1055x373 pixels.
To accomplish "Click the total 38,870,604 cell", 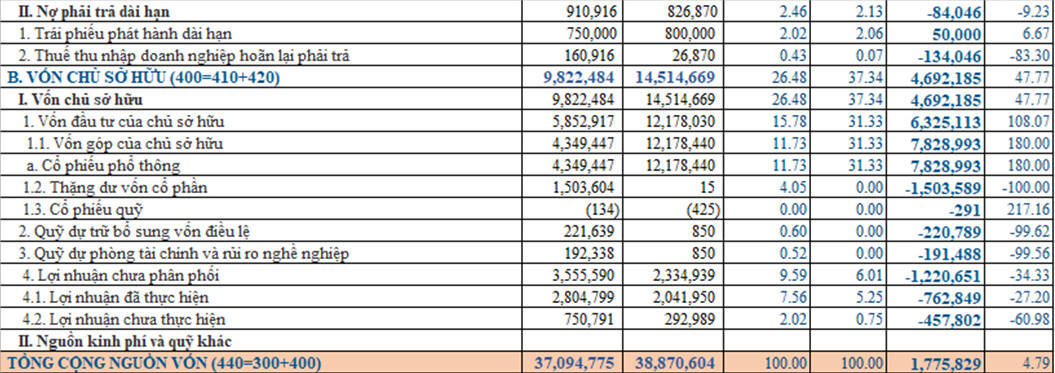I will pos(676,363).
